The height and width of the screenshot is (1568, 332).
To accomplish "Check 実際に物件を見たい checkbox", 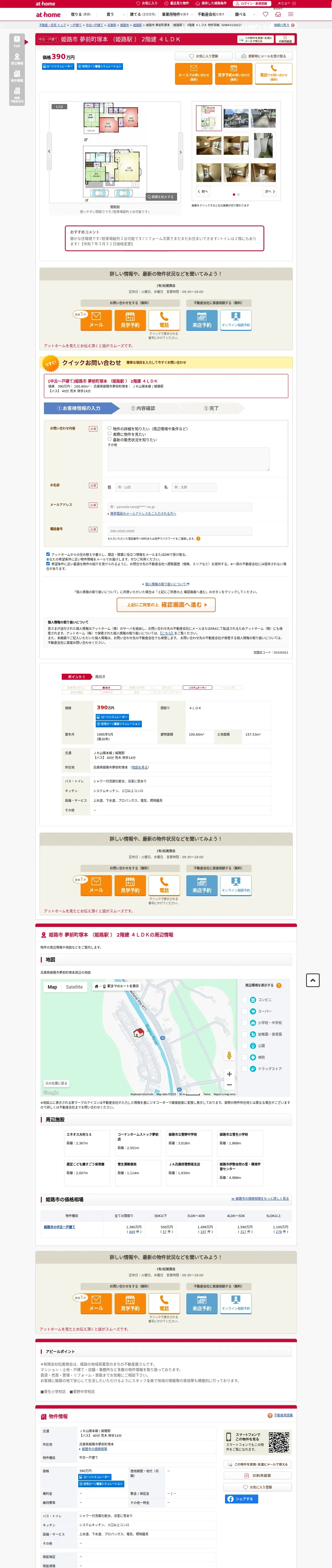I will [110, 433].
